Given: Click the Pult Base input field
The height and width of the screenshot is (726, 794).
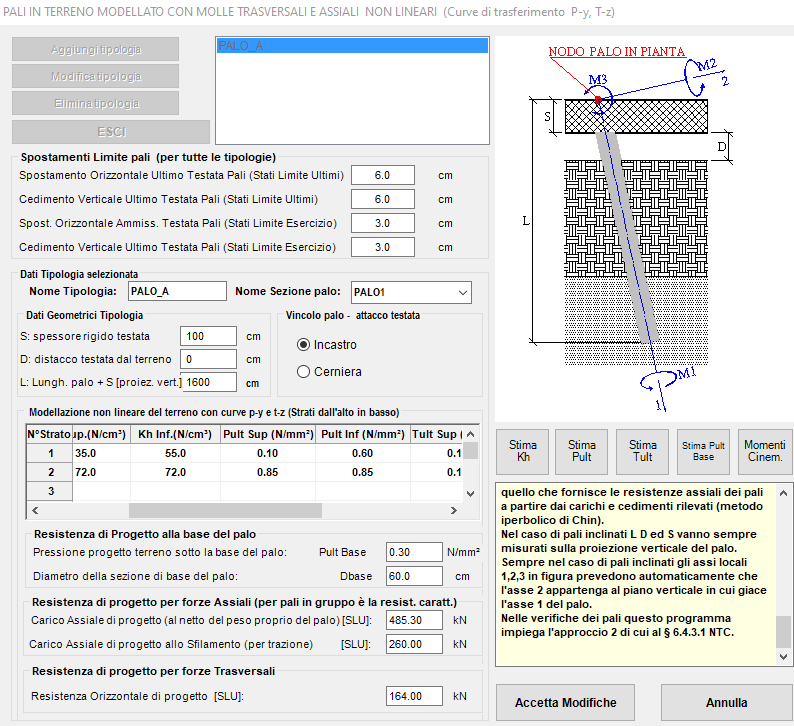Looking at the screenshot, I should pos(414,552).
